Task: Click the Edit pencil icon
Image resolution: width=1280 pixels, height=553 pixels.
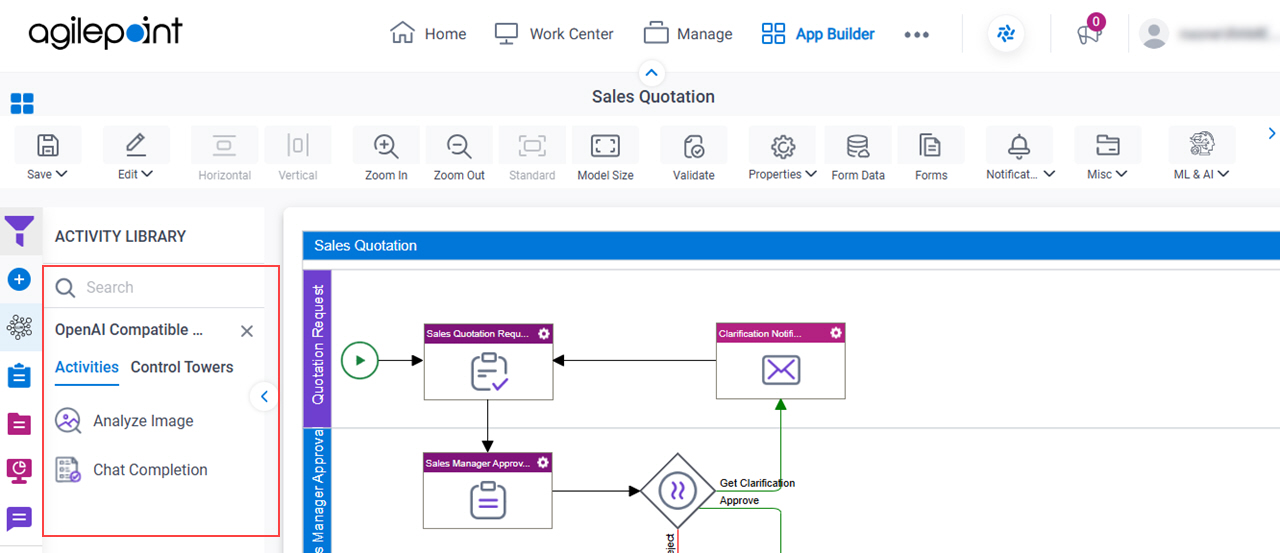Action: tap(136, 146)
